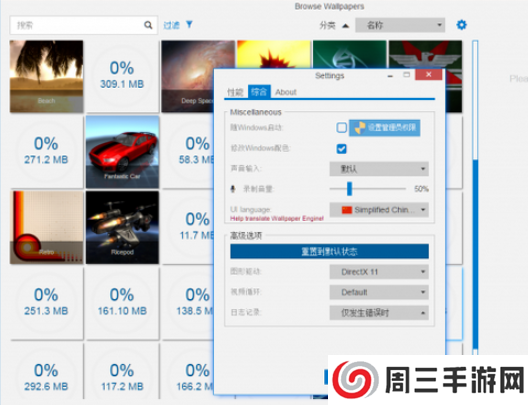Screen dimensions: 528x405
Task: Click the Miscellaneous group heading
Action: 256,112
